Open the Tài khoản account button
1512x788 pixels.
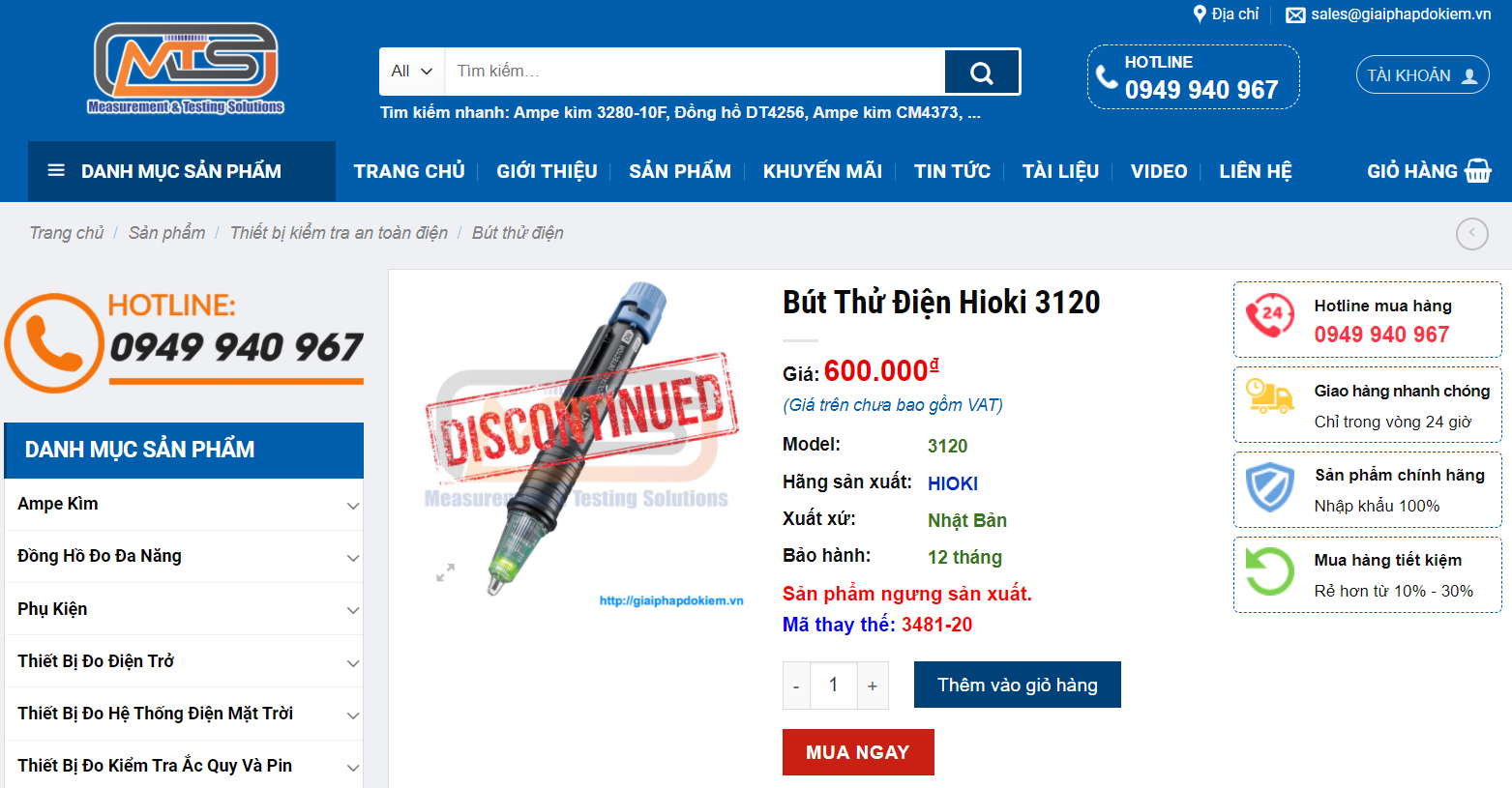pos(1421,75)
